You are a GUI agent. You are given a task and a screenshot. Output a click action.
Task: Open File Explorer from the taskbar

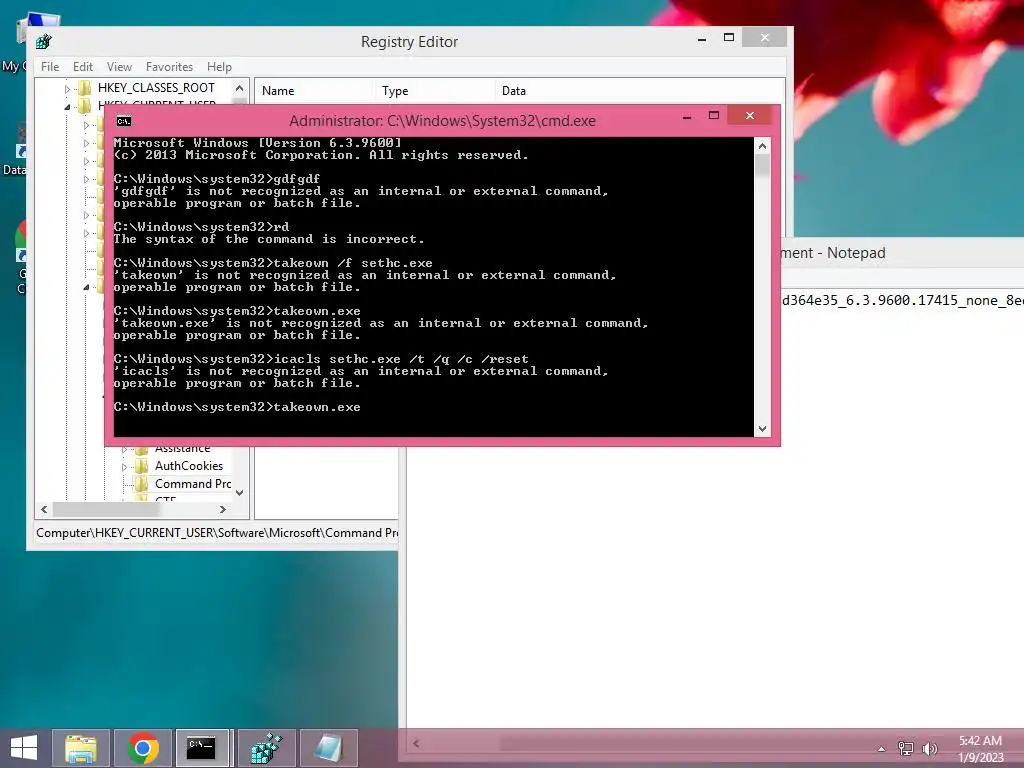(81, 748)
